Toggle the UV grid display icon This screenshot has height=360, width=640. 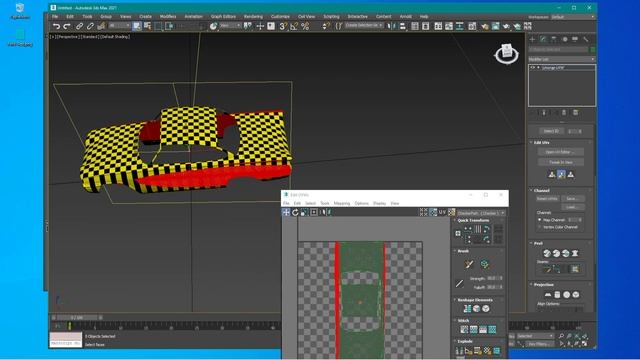point(424,212)
